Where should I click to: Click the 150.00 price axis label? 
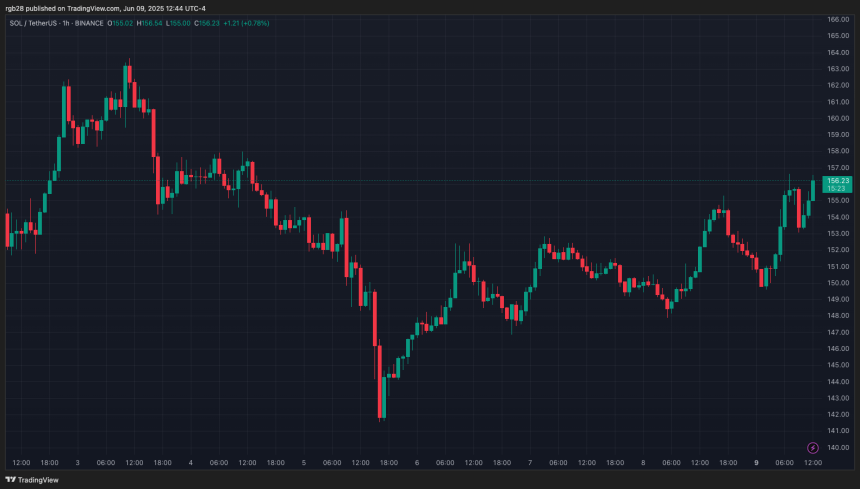point(837,283)
